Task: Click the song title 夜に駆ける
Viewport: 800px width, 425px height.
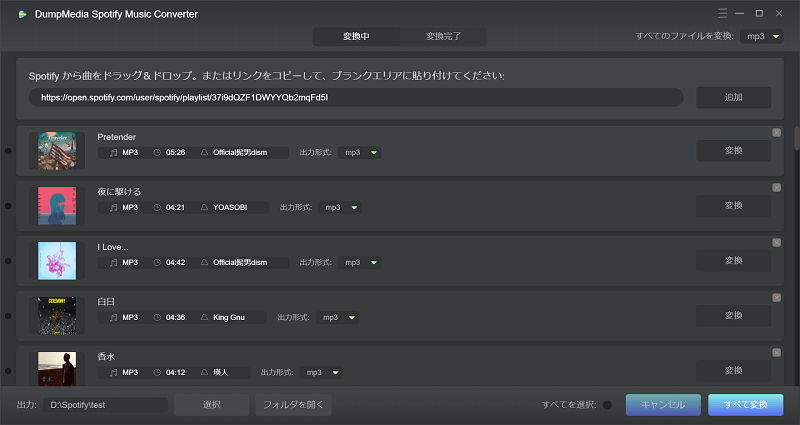Action: coord(119,192)
